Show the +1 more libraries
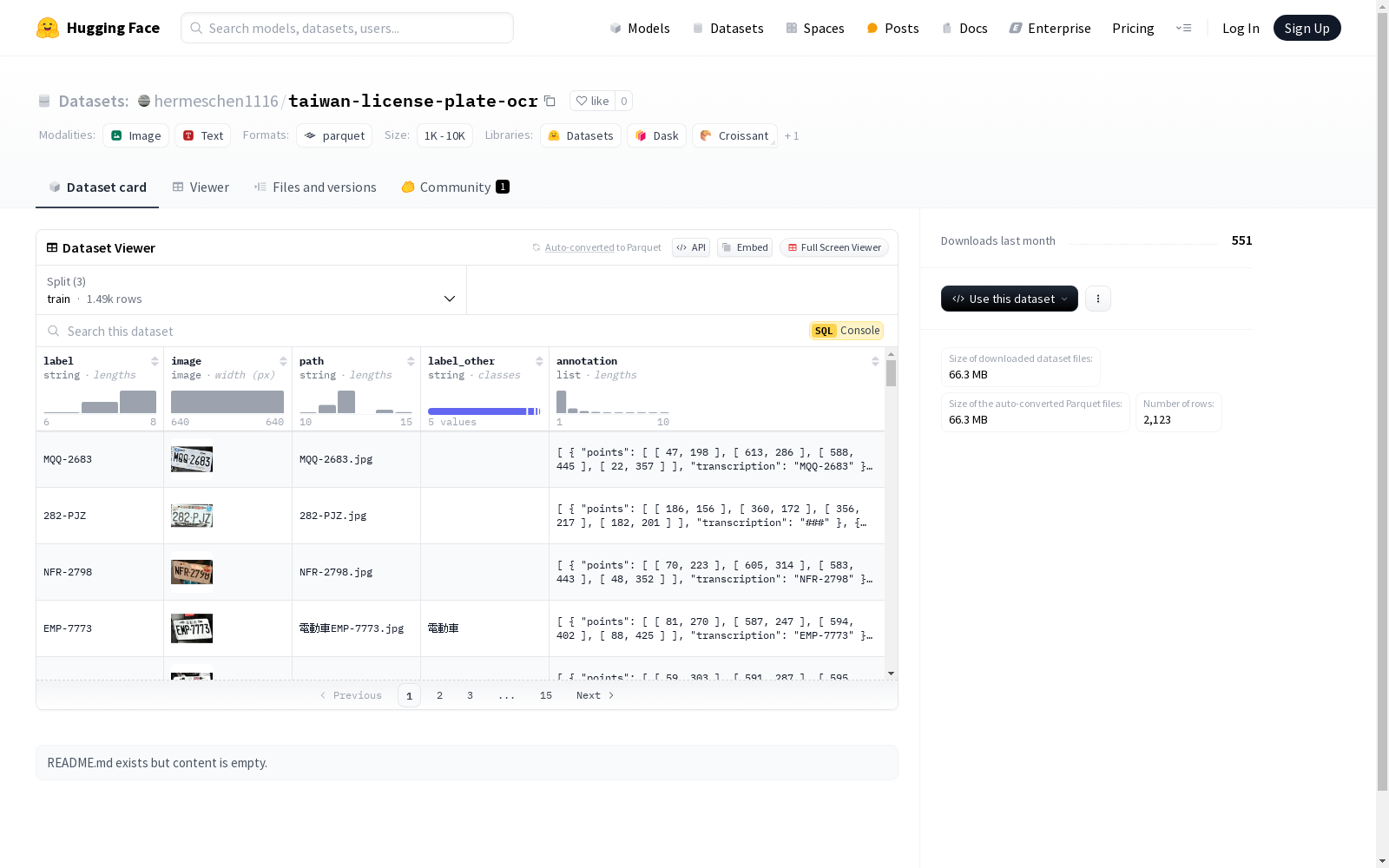 point(792,135)
